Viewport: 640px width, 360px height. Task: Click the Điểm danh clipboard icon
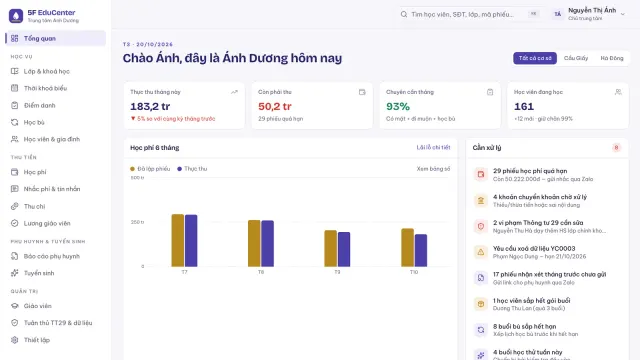pos(15,105)
